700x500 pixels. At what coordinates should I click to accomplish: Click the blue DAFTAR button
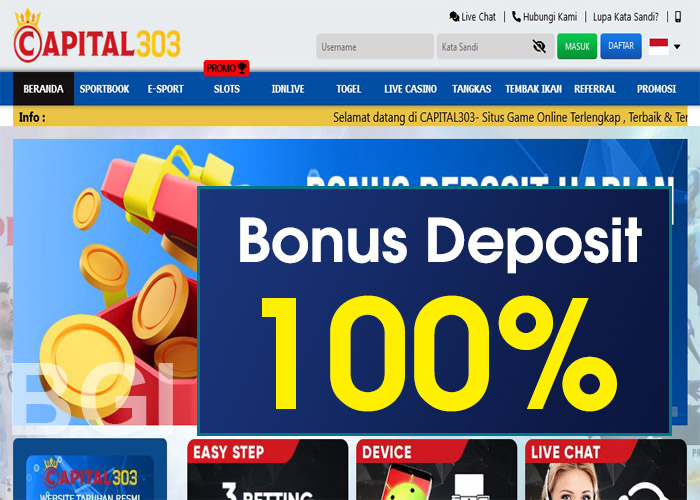[621, 46]
